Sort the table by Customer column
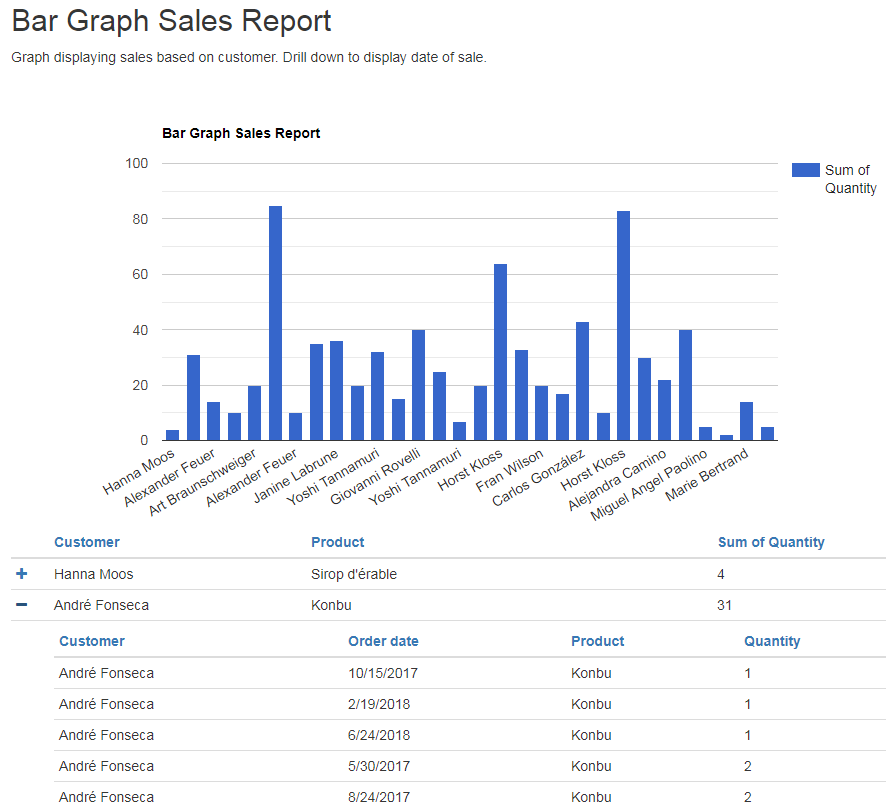 [x=87, y=541]
